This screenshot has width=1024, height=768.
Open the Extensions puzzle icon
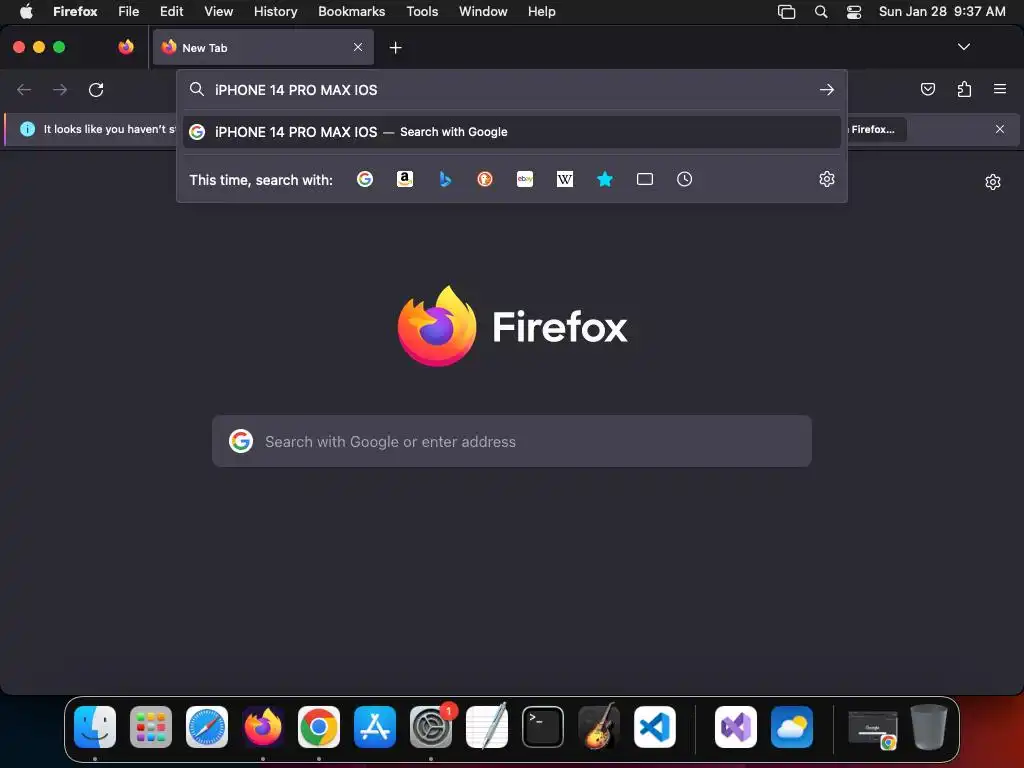coord(964,89)
